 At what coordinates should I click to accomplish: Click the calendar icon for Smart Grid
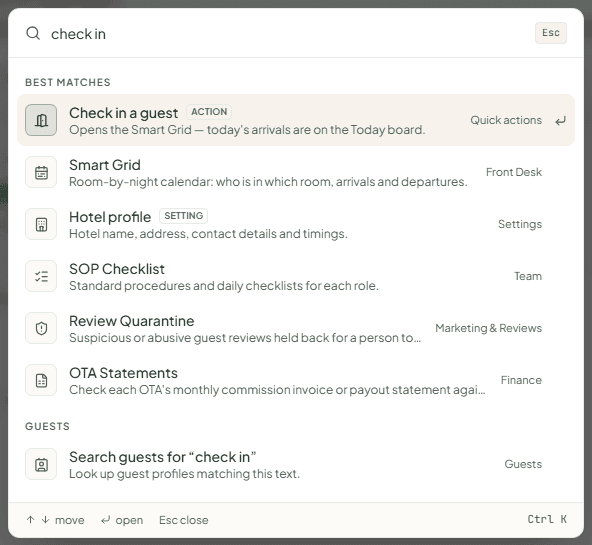[41, 172]
